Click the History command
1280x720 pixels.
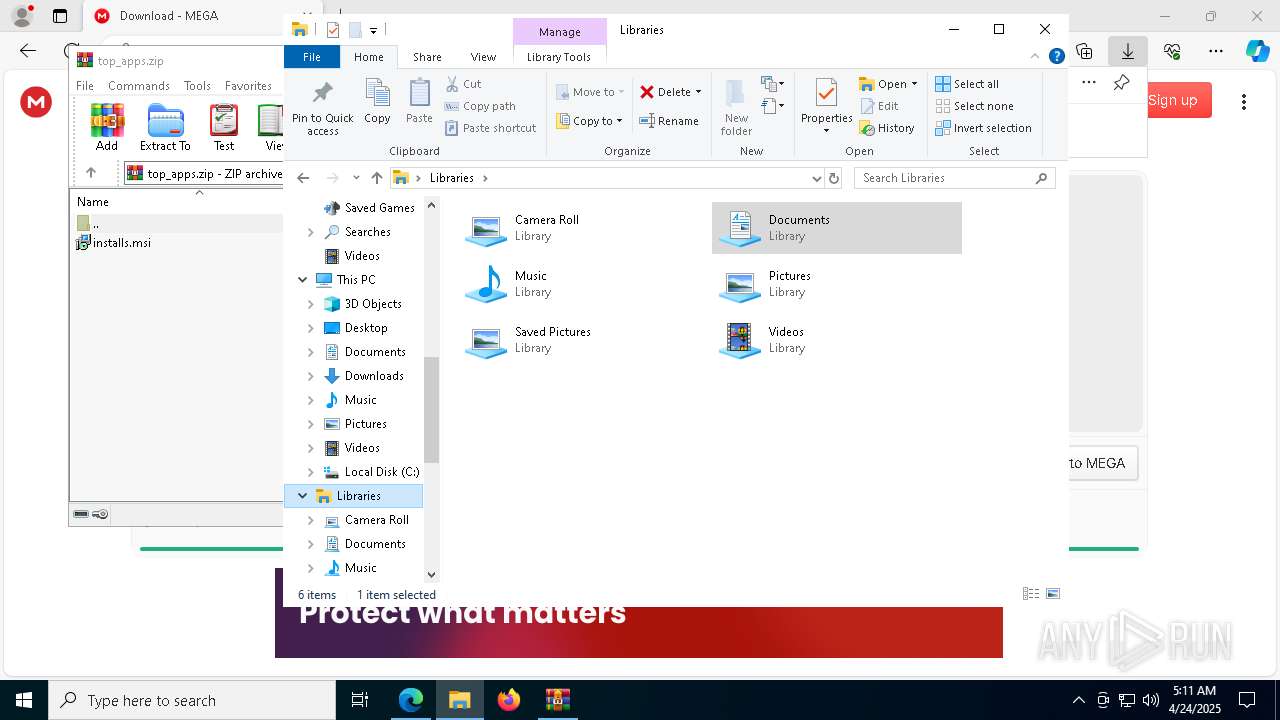(x=887, y=128)
